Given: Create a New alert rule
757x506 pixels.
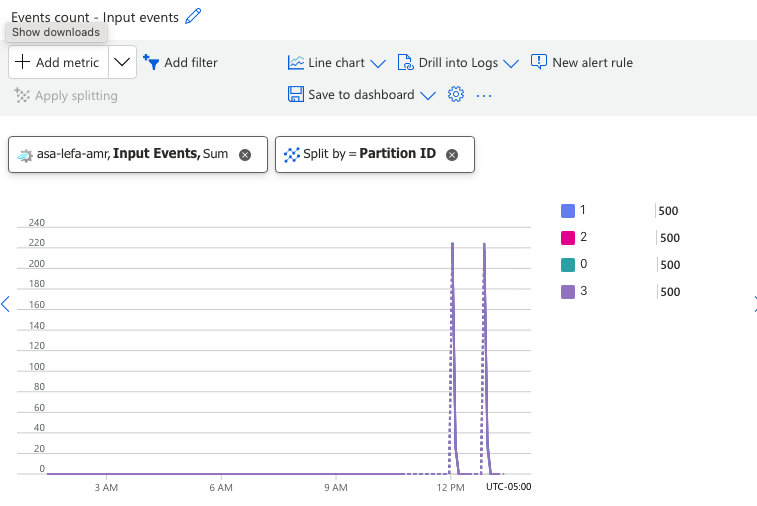Looking at the screenshot, I should [582, 62].
